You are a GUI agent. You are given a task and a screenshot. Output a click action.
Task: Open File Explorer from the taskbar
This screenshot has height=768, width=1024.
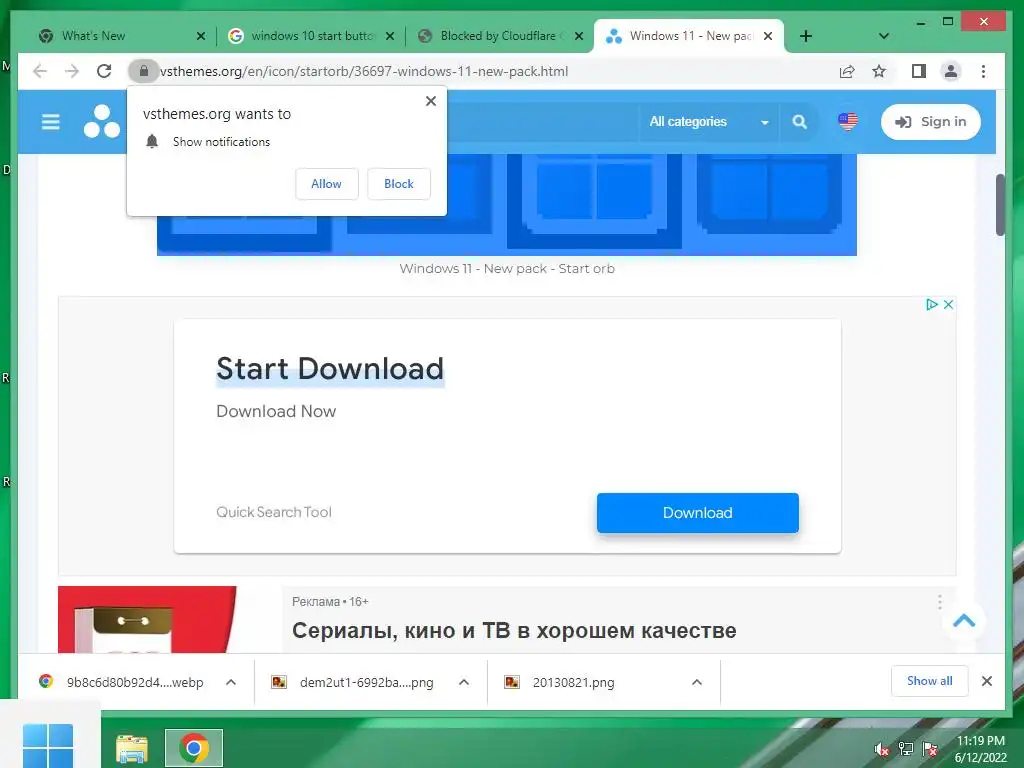(132, 748)
